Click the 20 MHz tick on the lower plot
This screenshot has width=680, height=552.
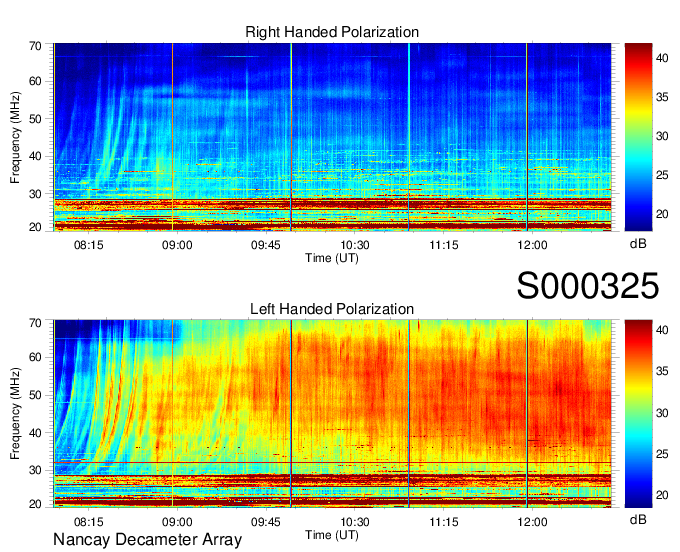tap(35, 504)
